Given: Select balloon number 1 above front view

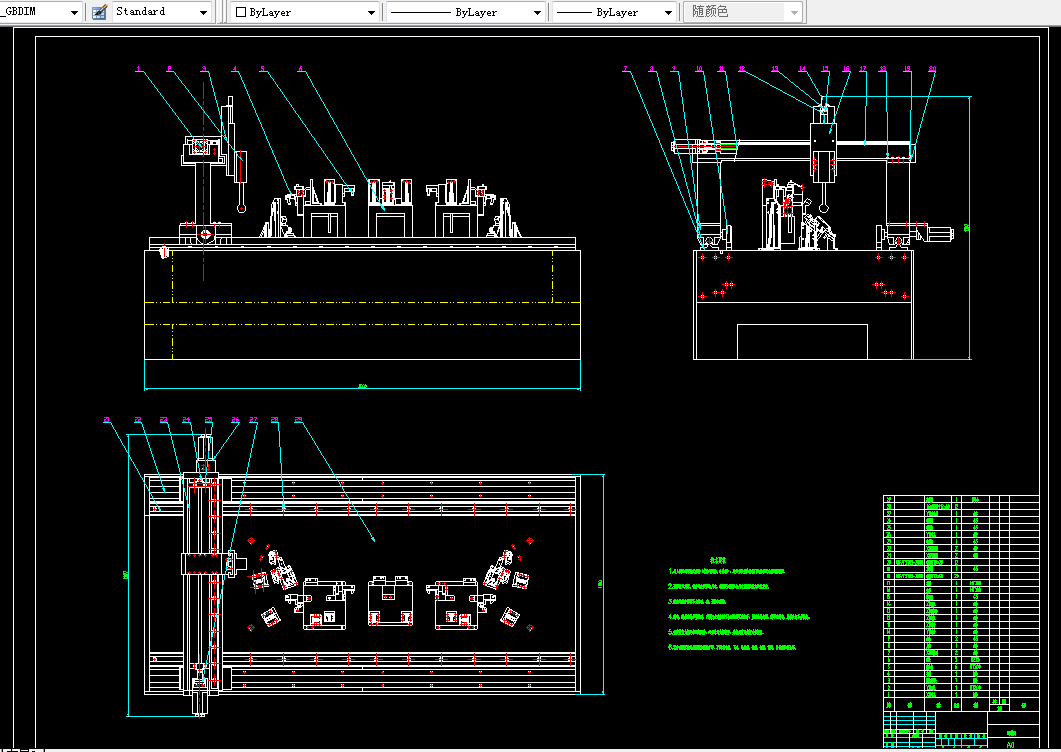Looking at the screenshot, I should pyautogui.click(x=139, y=69).
